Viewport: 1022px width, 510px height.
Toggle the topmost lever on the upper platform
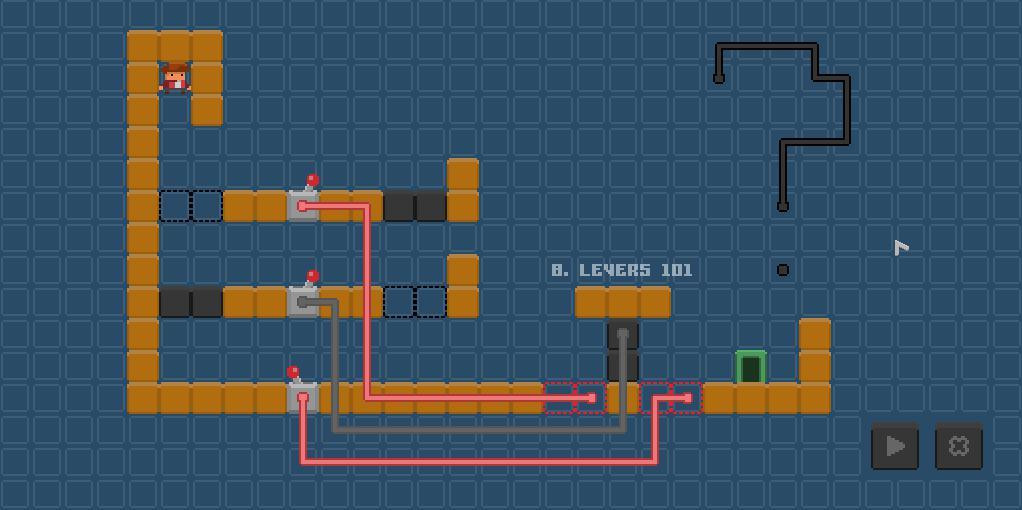point(304,198)
